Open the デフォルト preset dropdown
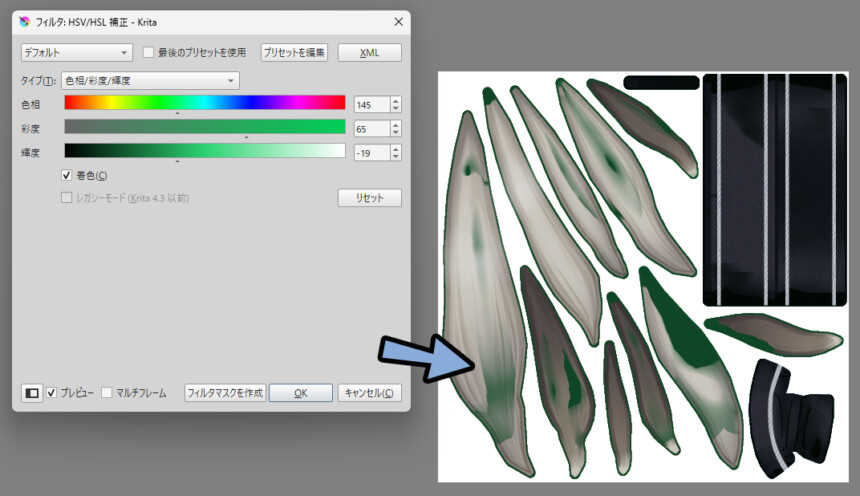This screenshot has height=496, width=860. point(77,53)
